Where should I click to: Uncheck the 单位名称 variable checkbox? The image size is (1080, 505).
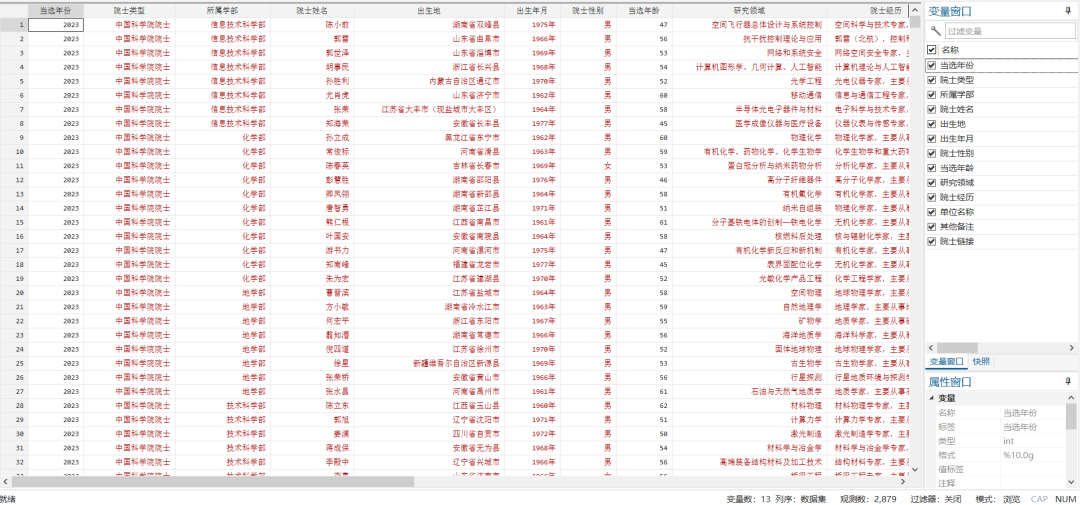(932, 212)
